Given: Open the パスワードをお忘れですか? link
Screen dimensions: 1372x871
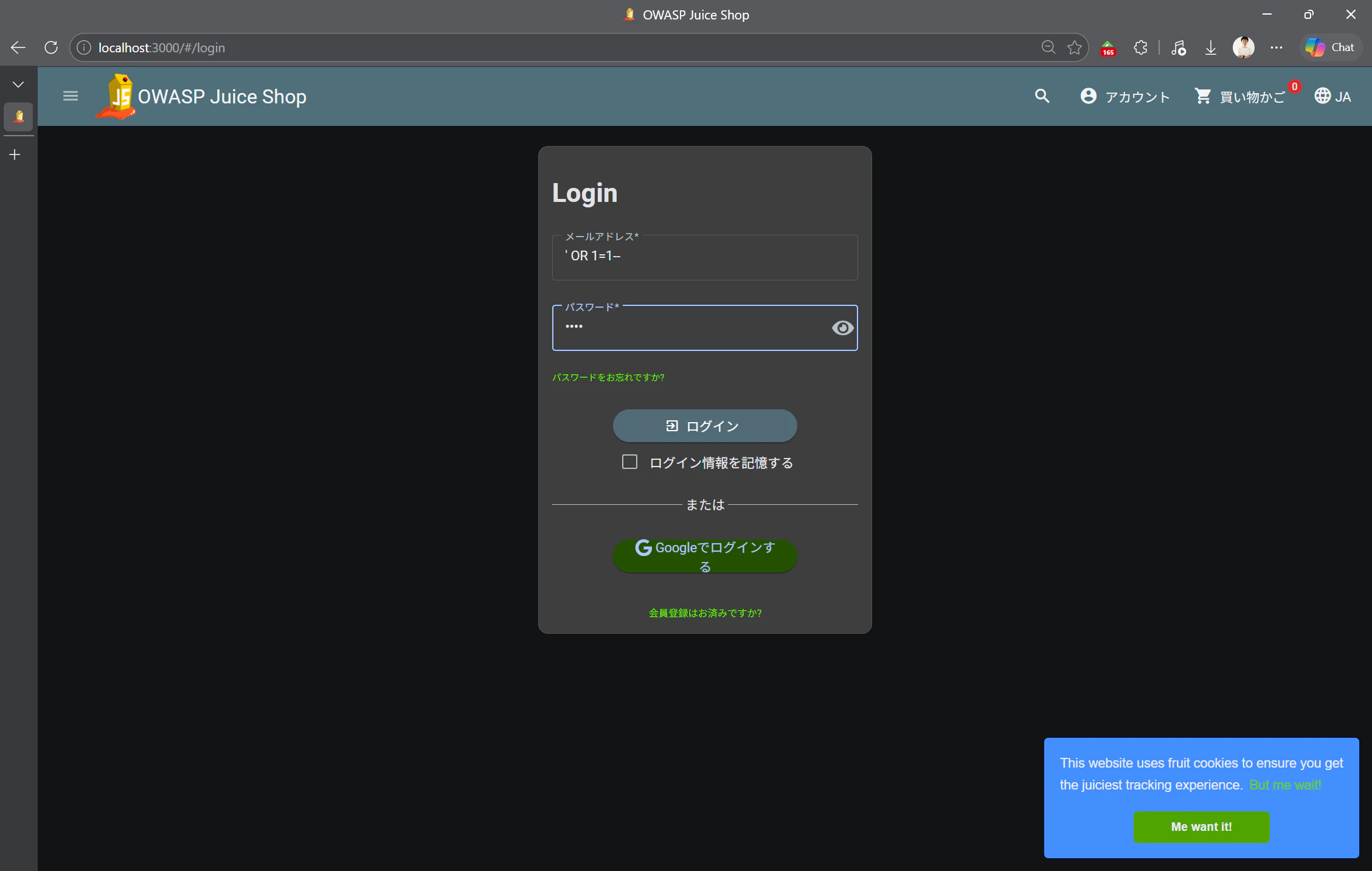Looking at the screenshot, I should click(608, 378).
